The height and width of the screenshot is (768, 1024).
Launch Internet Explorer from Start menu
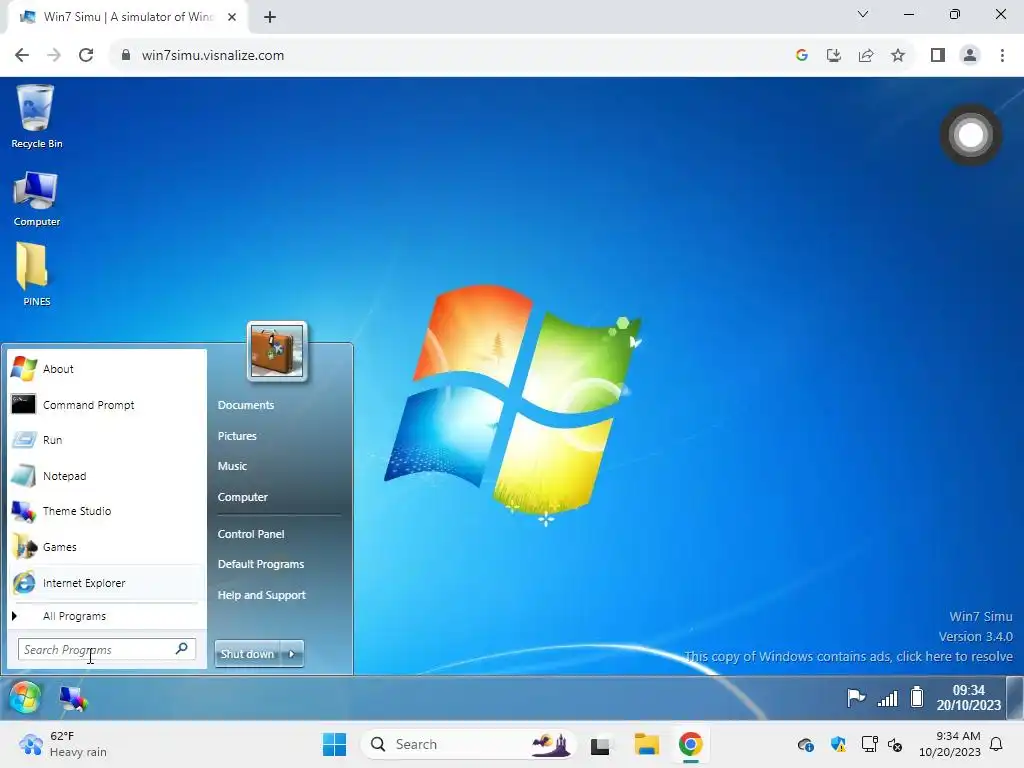pyautogui.click(x=104, y=583)
